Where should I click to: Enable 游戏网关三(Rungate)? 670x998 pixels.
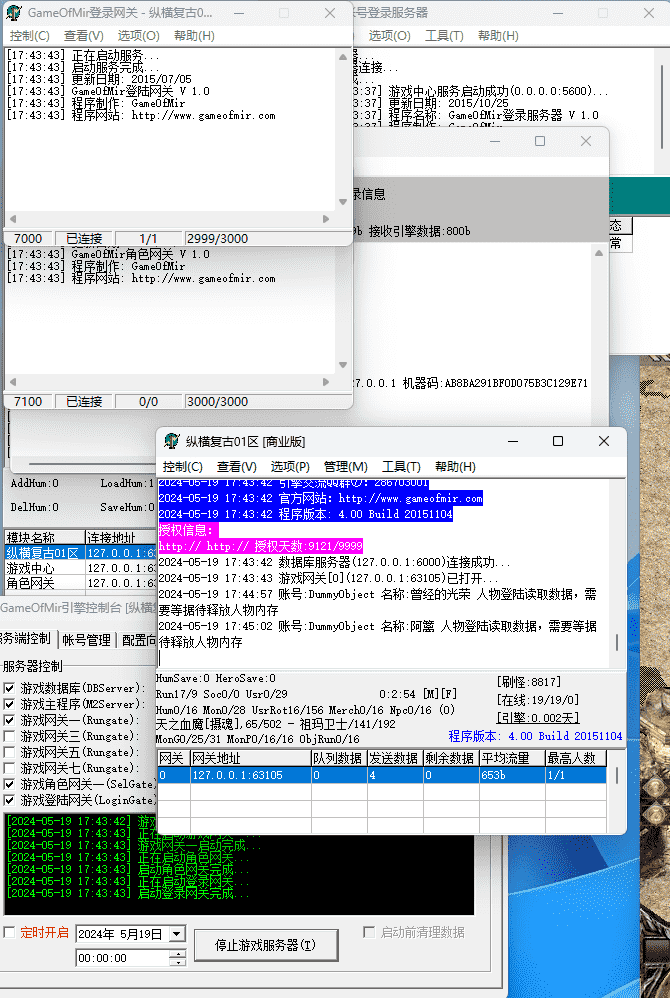pos(10,736)
